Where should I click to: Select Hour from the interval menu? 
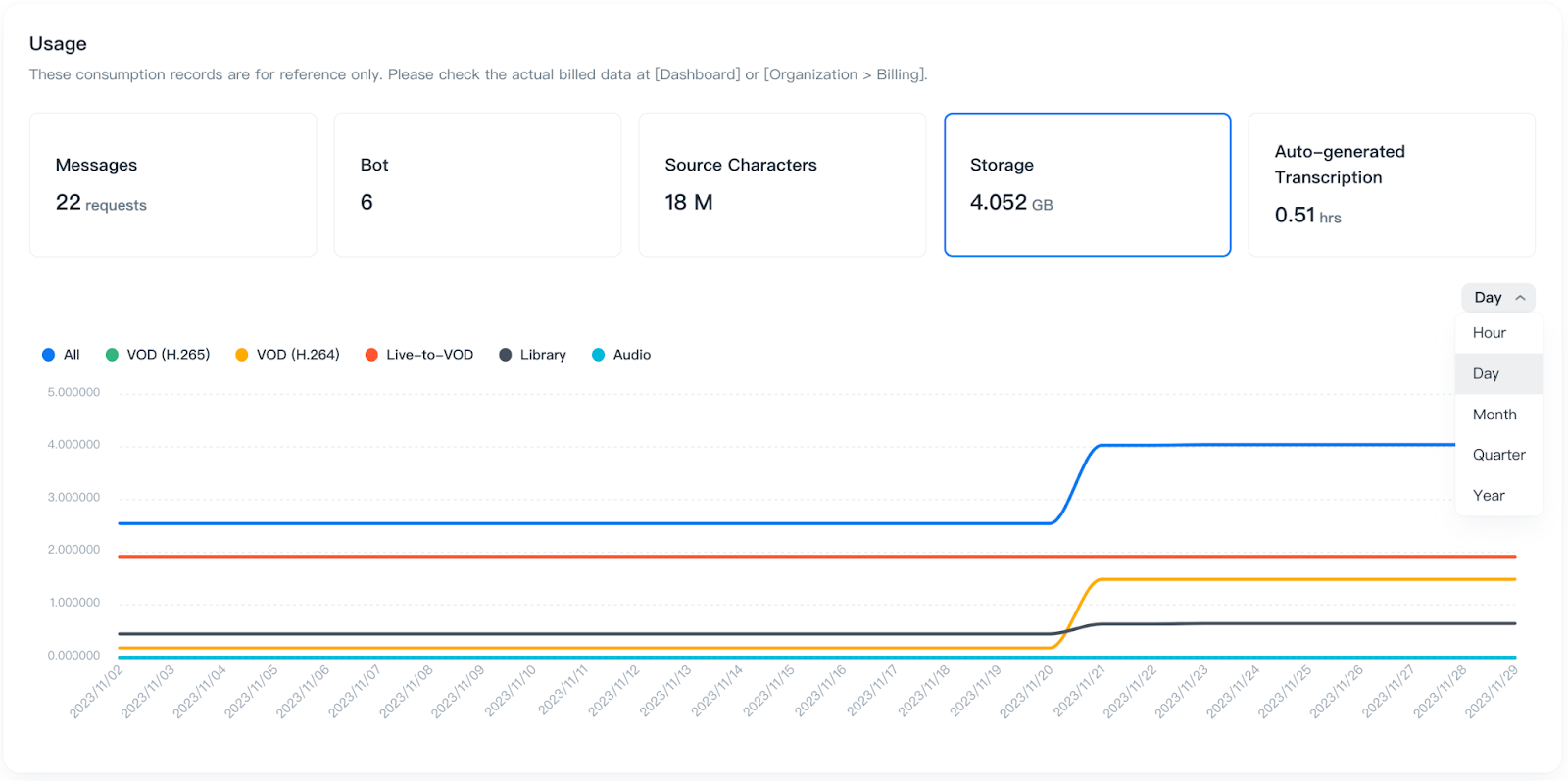(x=1489, y=333)
